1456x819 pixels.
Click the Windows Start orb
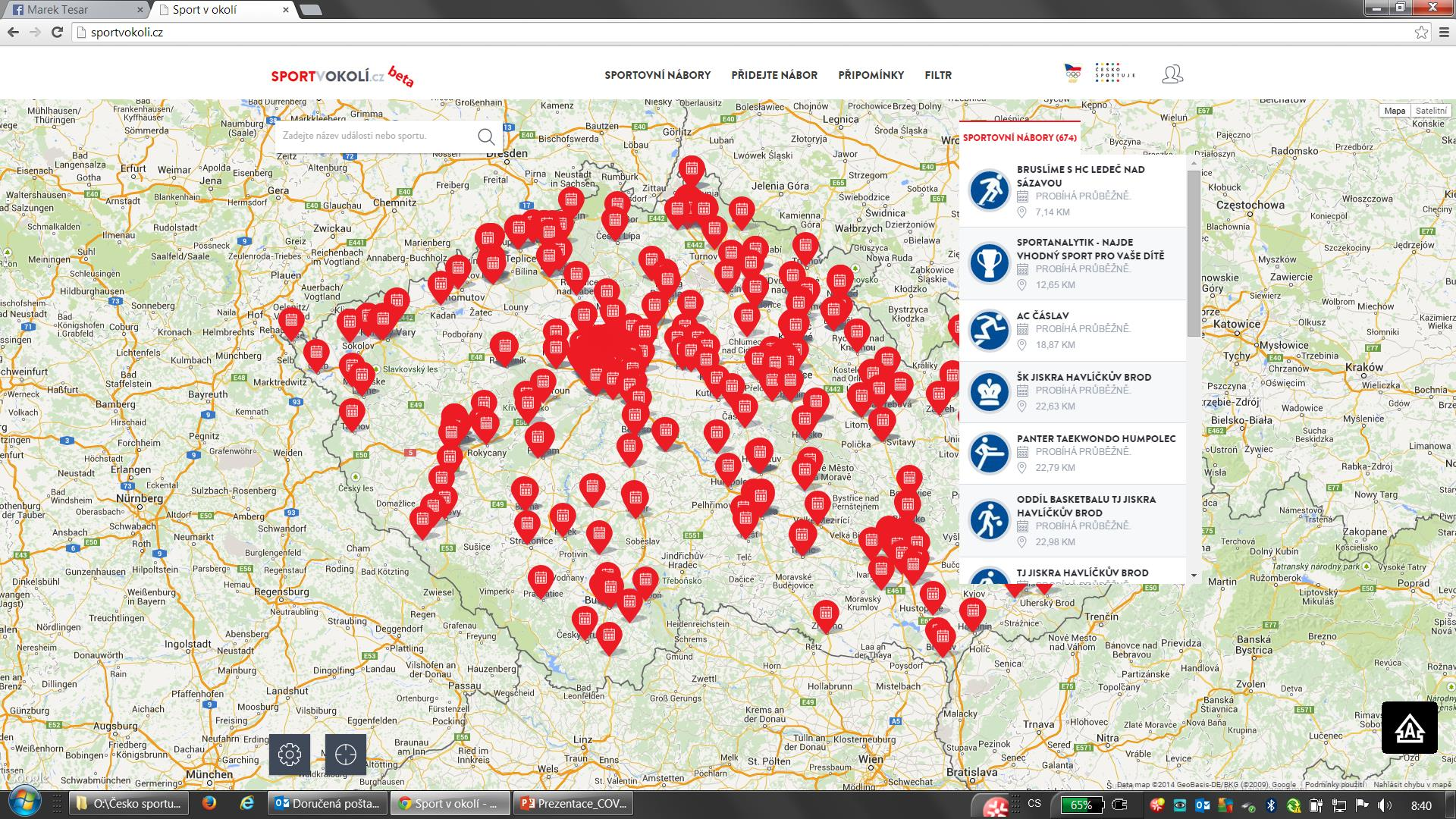tap(24, 804)
